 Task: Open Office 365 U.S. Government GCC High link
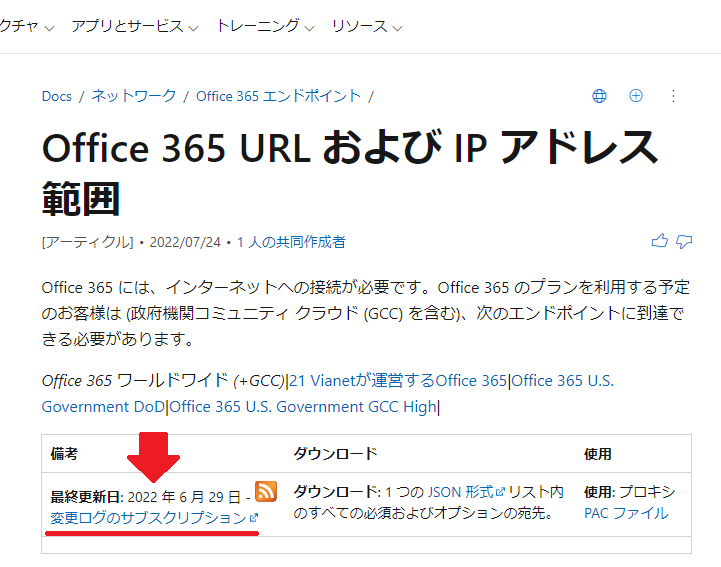tap(303, 407)
